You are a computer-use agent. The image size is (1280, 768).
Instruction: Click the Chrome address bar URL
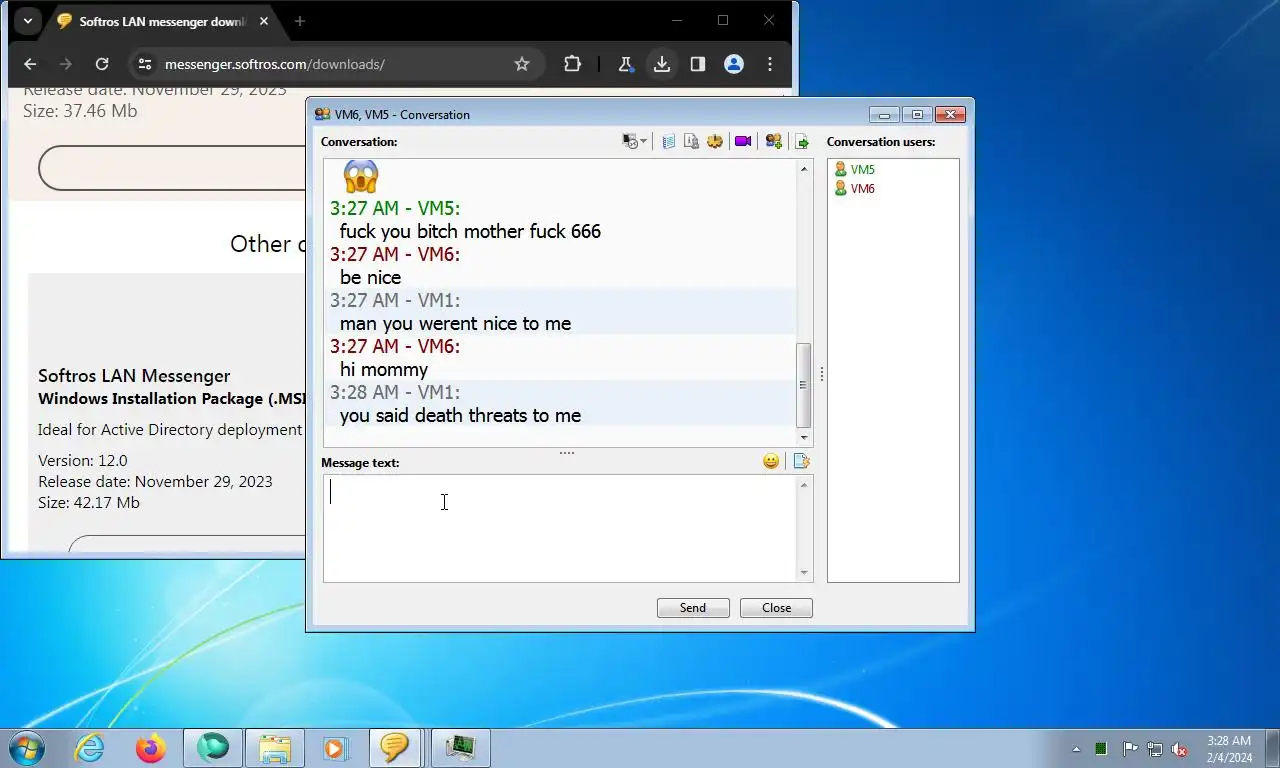pyautogui.click(x=275, y=64)
